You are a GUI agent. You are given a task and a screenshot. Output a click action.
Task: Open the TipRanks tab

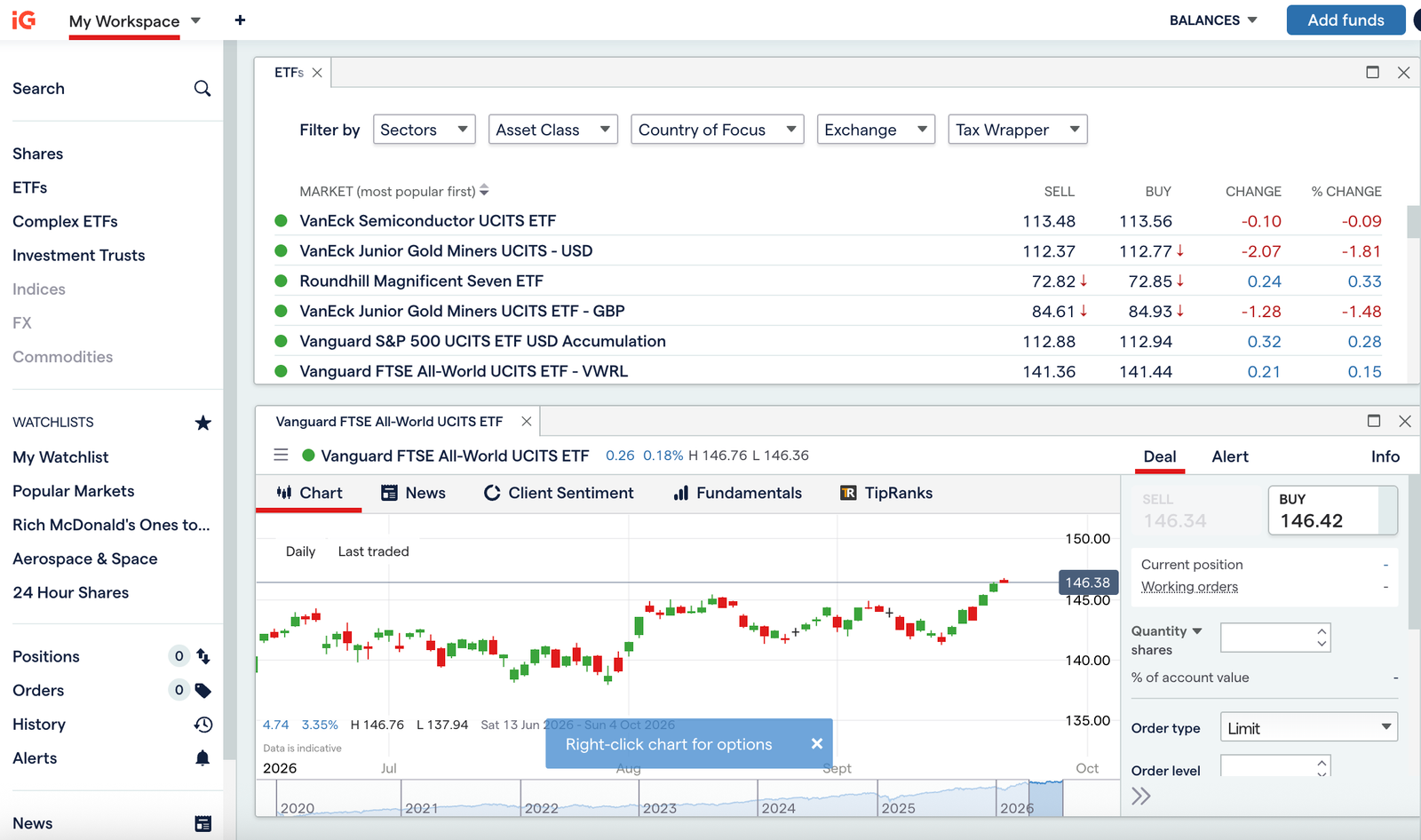pos(886,493)
